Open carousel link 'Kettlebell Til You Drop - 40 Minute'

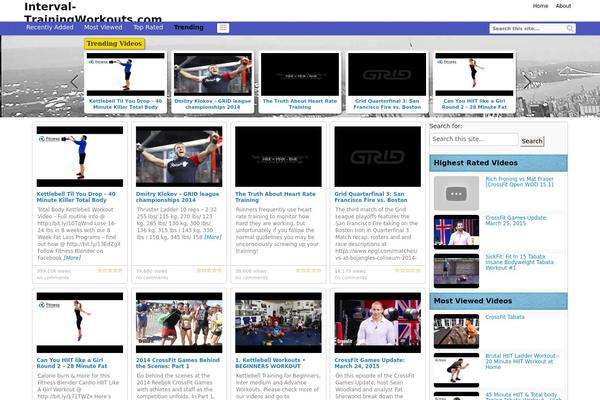tap(126, 104)
